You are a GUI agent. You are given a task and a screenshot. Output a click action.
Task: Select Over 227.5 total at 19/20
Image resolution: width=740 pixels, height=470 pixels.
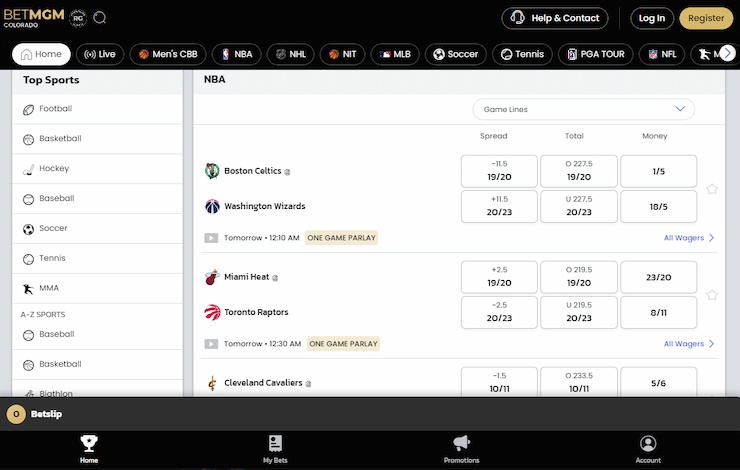(579, 171)
